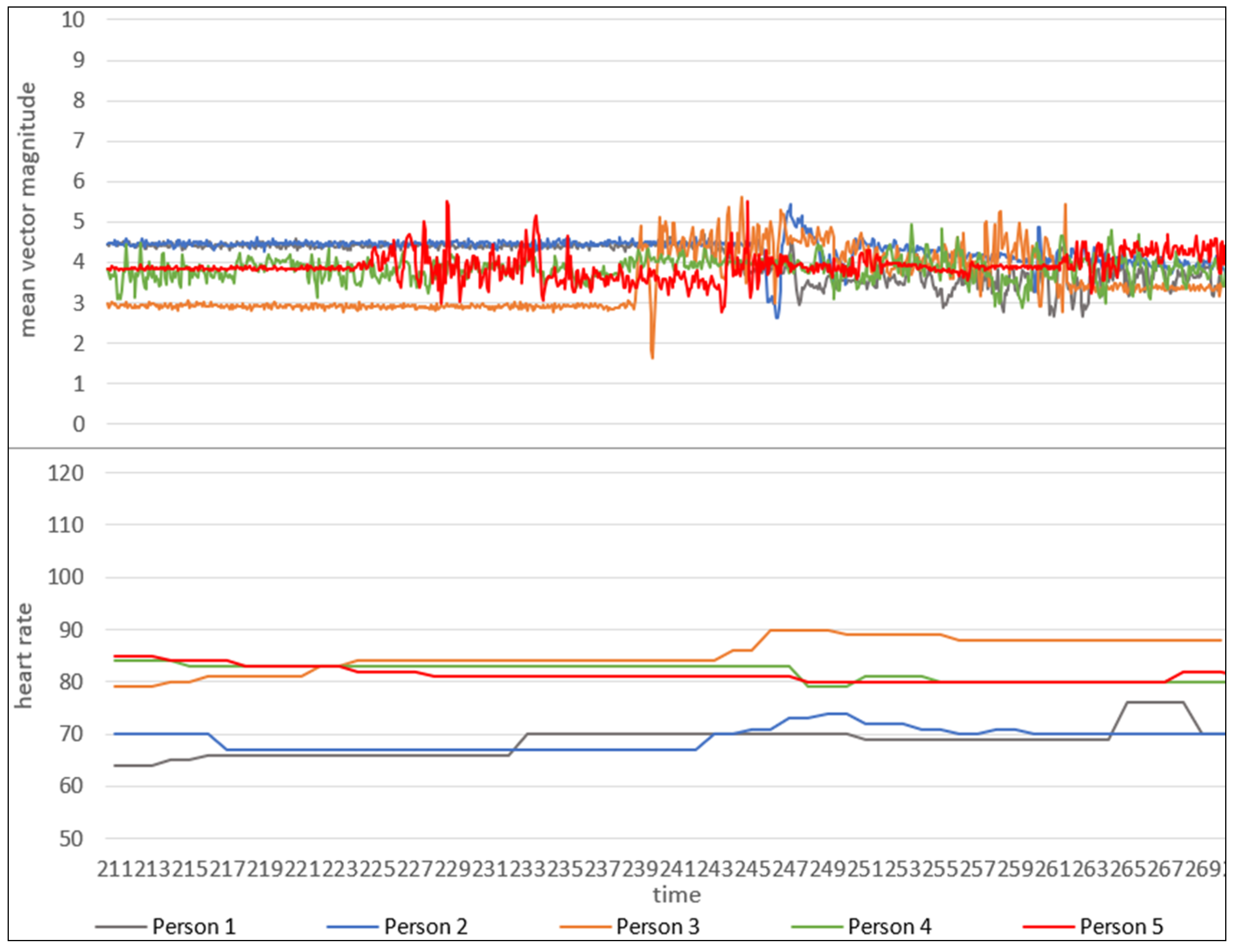Screen dimensions: 1236x952
Task: Click the gray Person 1 legend line swatch
Action: 120,927
